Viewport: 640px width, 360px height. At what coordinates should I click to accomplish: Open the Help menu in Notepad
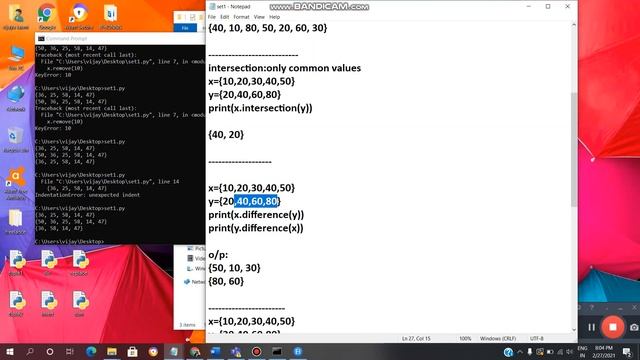click(x=274, y=17)
